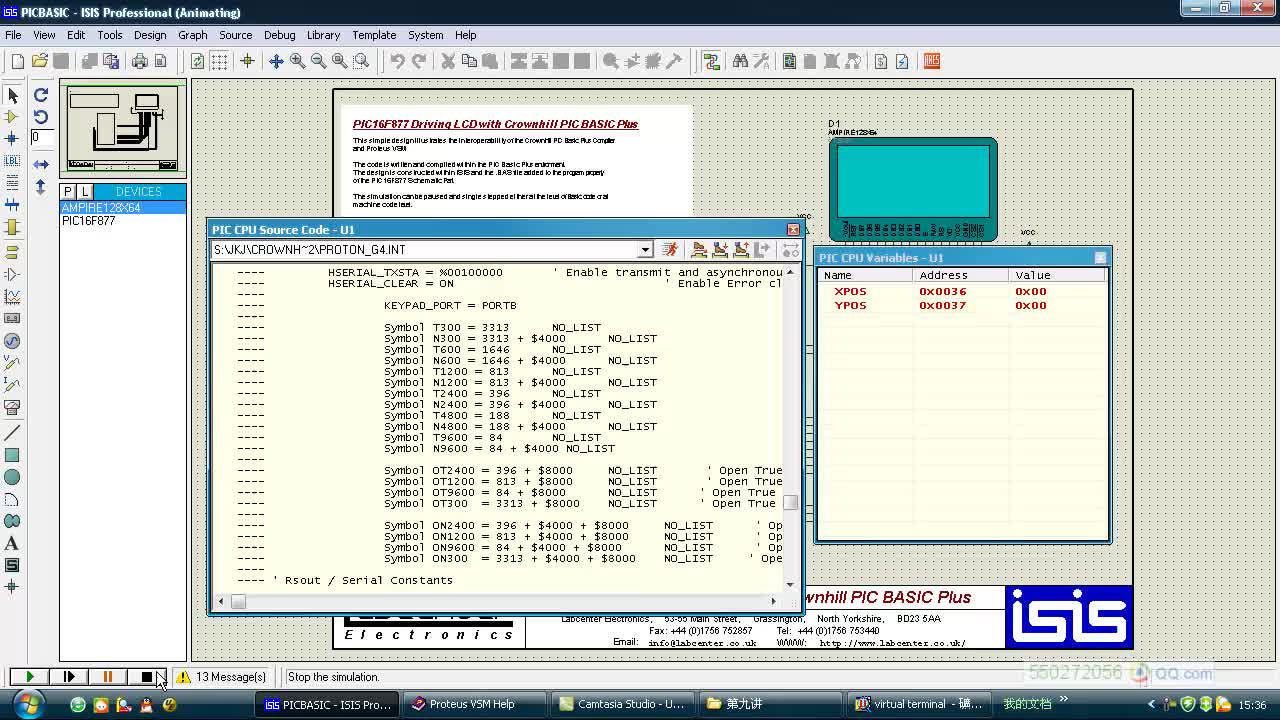Step the simulation one frame
This screenshot has height=720, width=1280.
pos(68,677)
